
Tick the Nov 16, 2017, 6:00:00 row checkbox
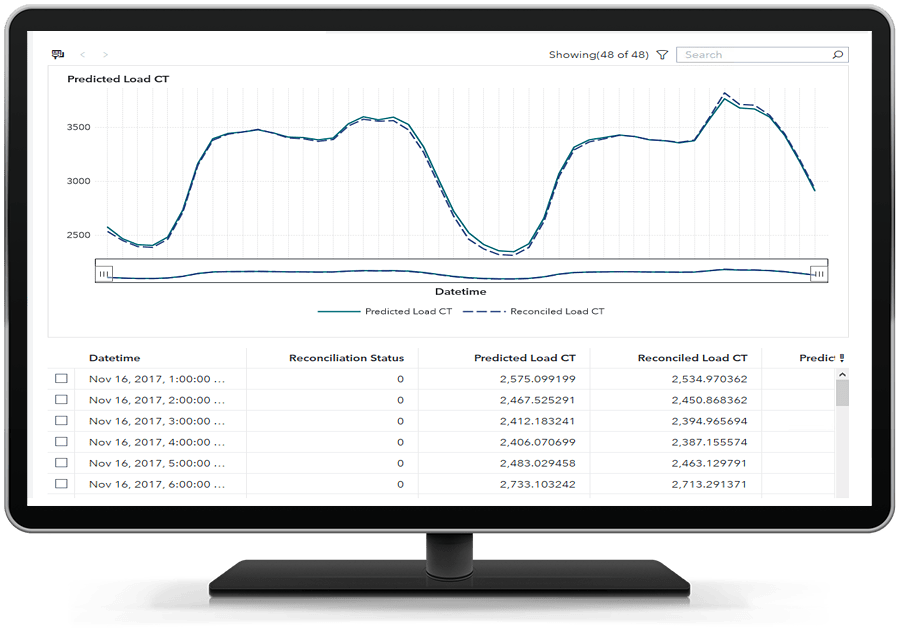[x=61, y=484]
